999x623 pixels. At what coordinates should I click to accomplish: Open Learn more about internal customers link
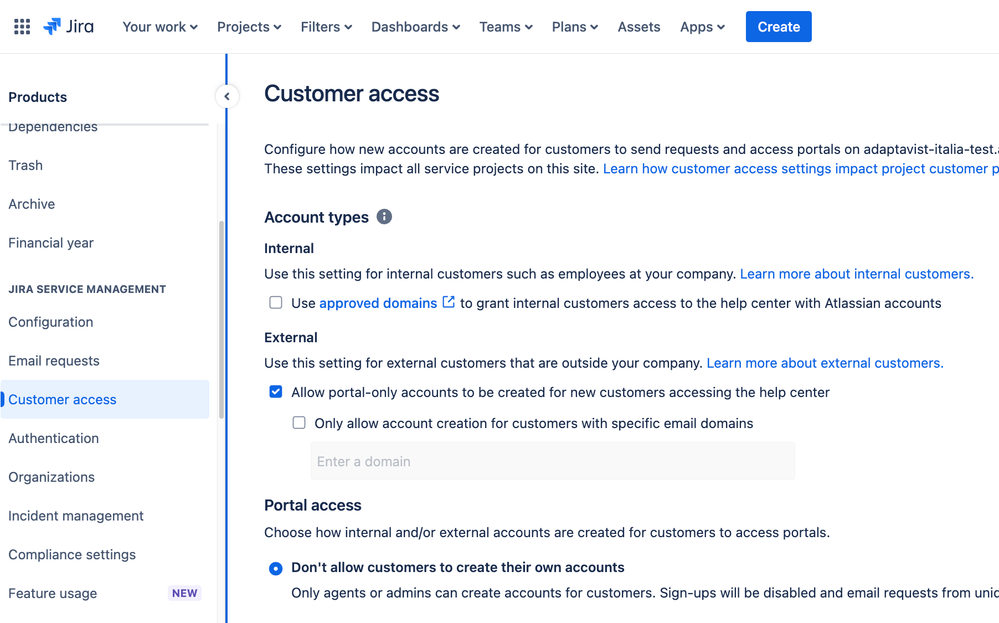point(856,274)
